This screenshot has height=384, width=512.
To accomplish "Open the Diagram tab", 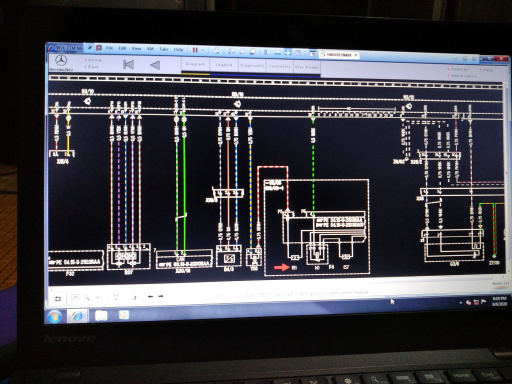I will (195, 64).
